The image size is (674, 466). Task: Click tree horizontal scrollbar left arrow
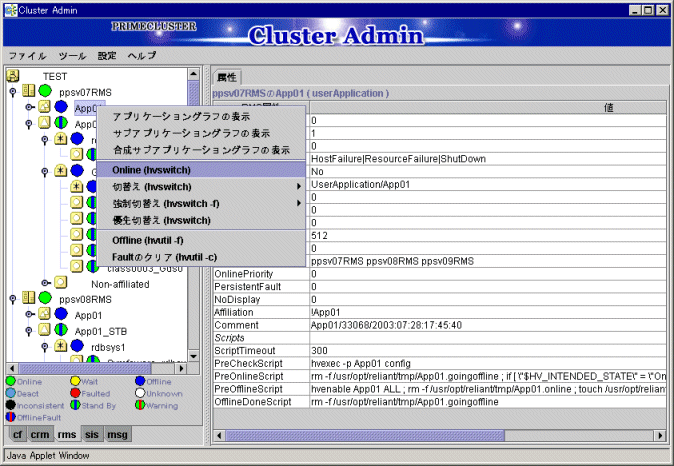[12, 368]
